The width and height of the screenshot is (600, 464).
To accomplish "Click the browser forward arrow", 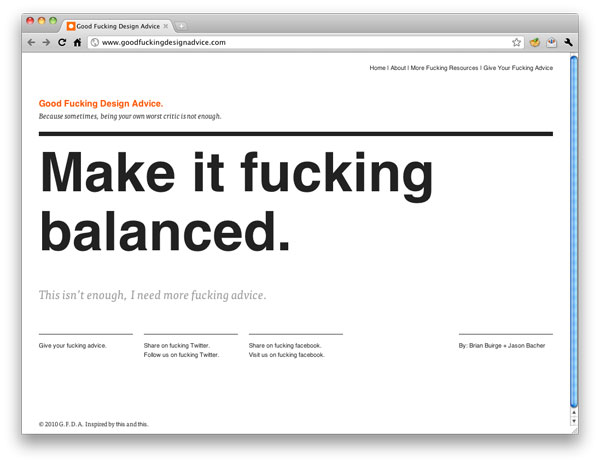I will (x=46, y=42).
